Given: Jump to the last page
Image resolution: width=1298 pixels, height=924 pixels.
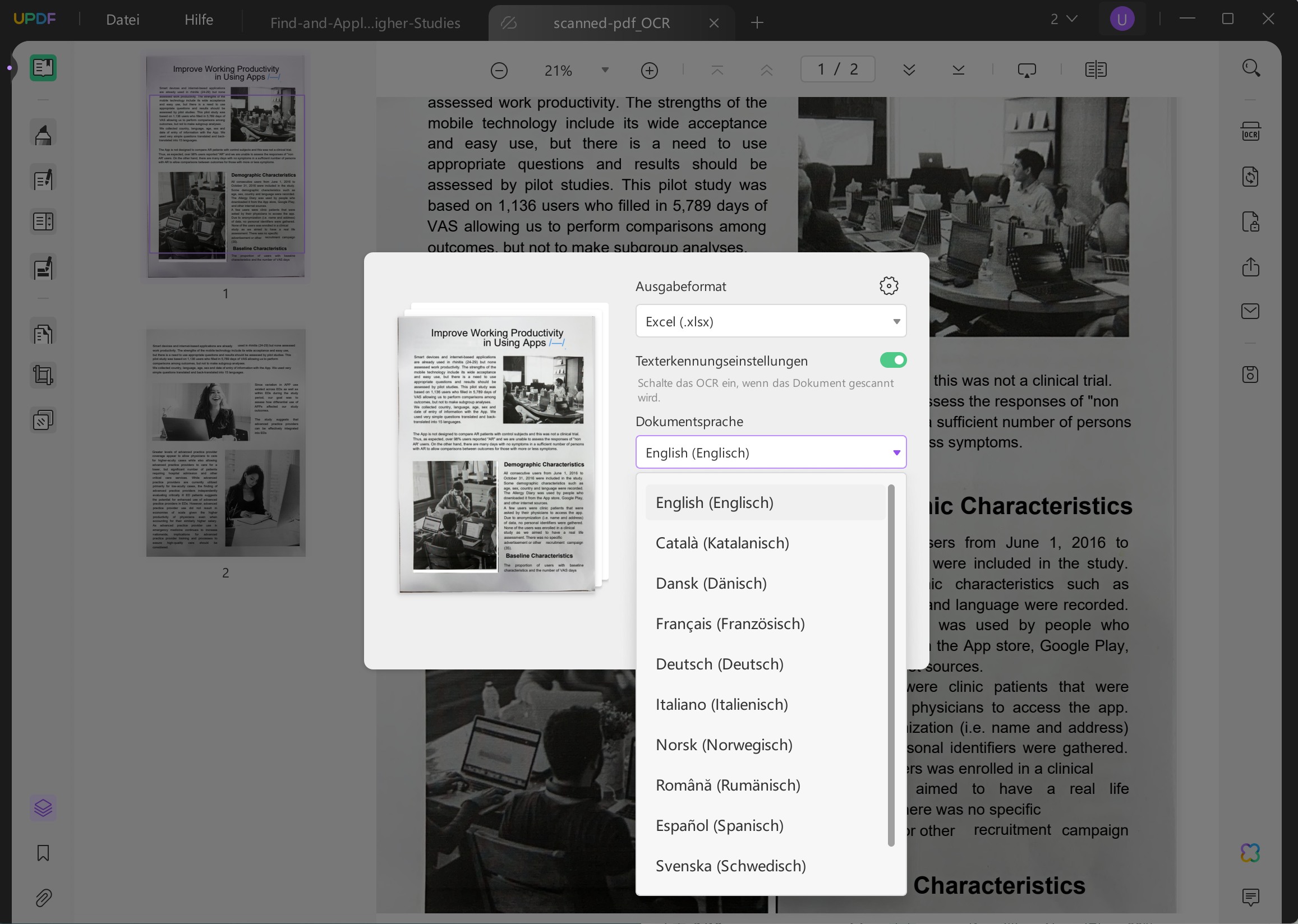Looking at the screenshot, I should pos(958,71).
